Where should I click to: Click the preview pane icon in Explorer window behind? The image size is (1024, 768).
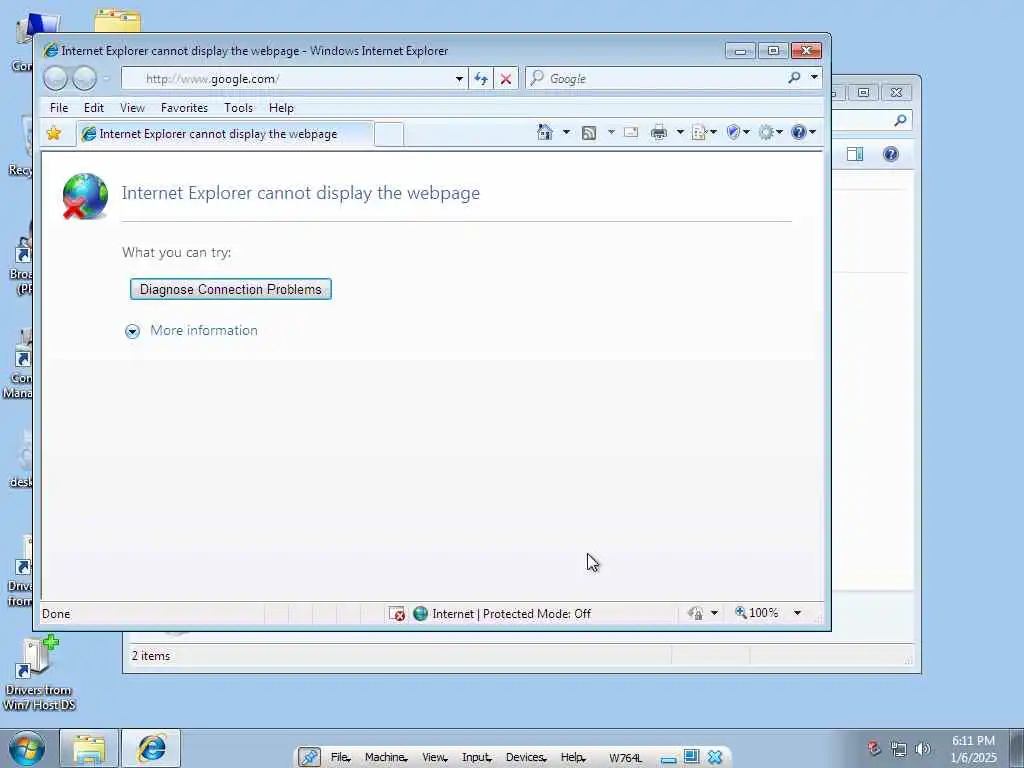(x=855, y=154)
